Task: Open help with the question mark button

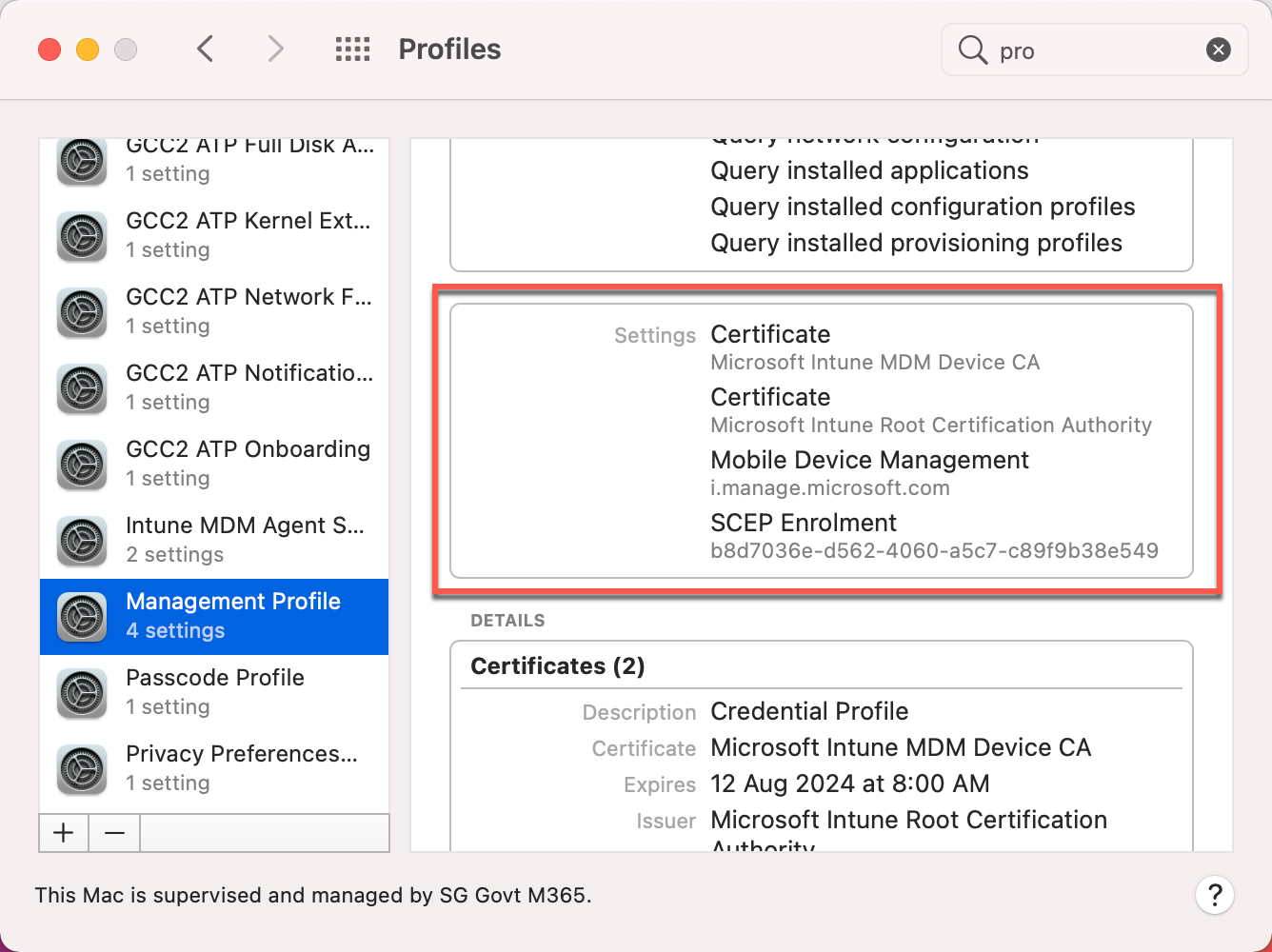Action: [x=1215, y=895]
